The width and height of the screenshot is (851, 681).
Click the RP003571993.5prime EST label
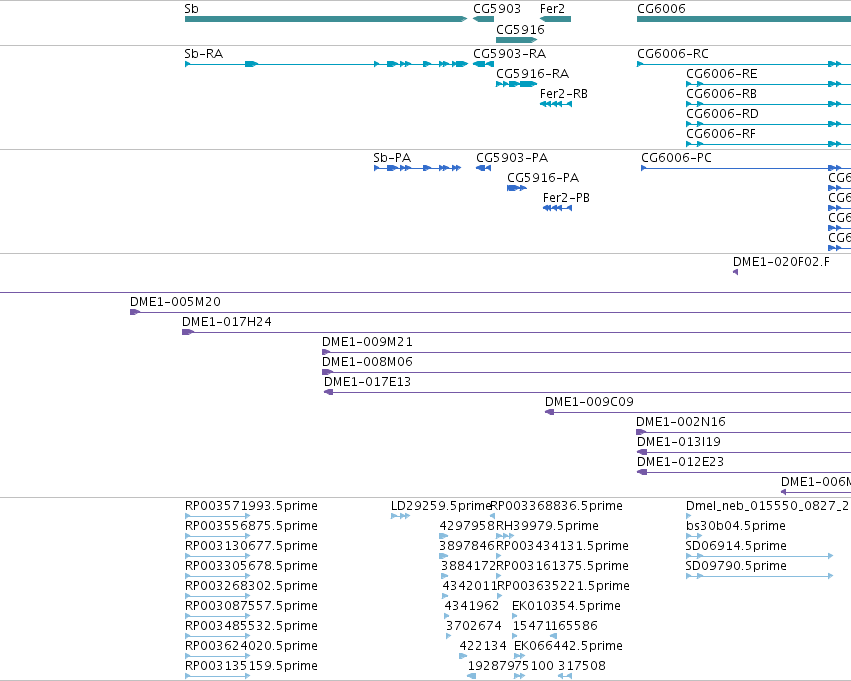251,506
